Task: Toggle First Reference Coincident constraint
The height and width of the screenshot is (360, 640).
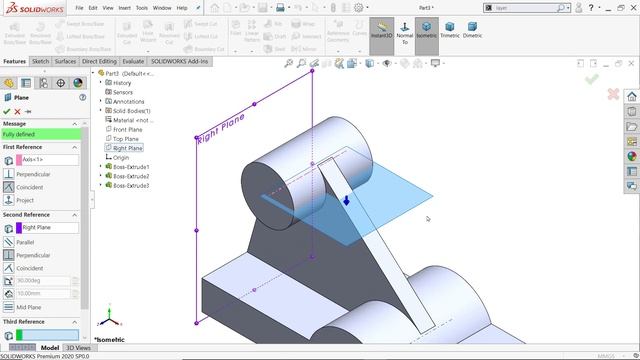Action: [9, 187]
